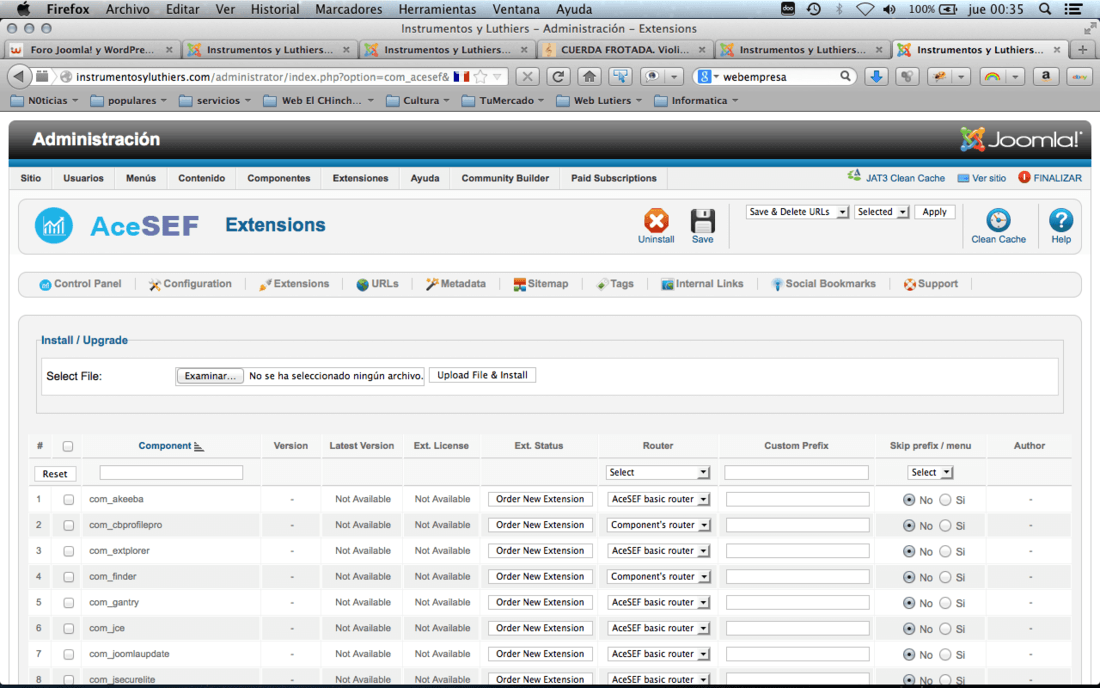Image resolution: width=1100 pixels, height=688 pixels.
Task: Click the Save floppy disk icon
Action: point(702,221)
